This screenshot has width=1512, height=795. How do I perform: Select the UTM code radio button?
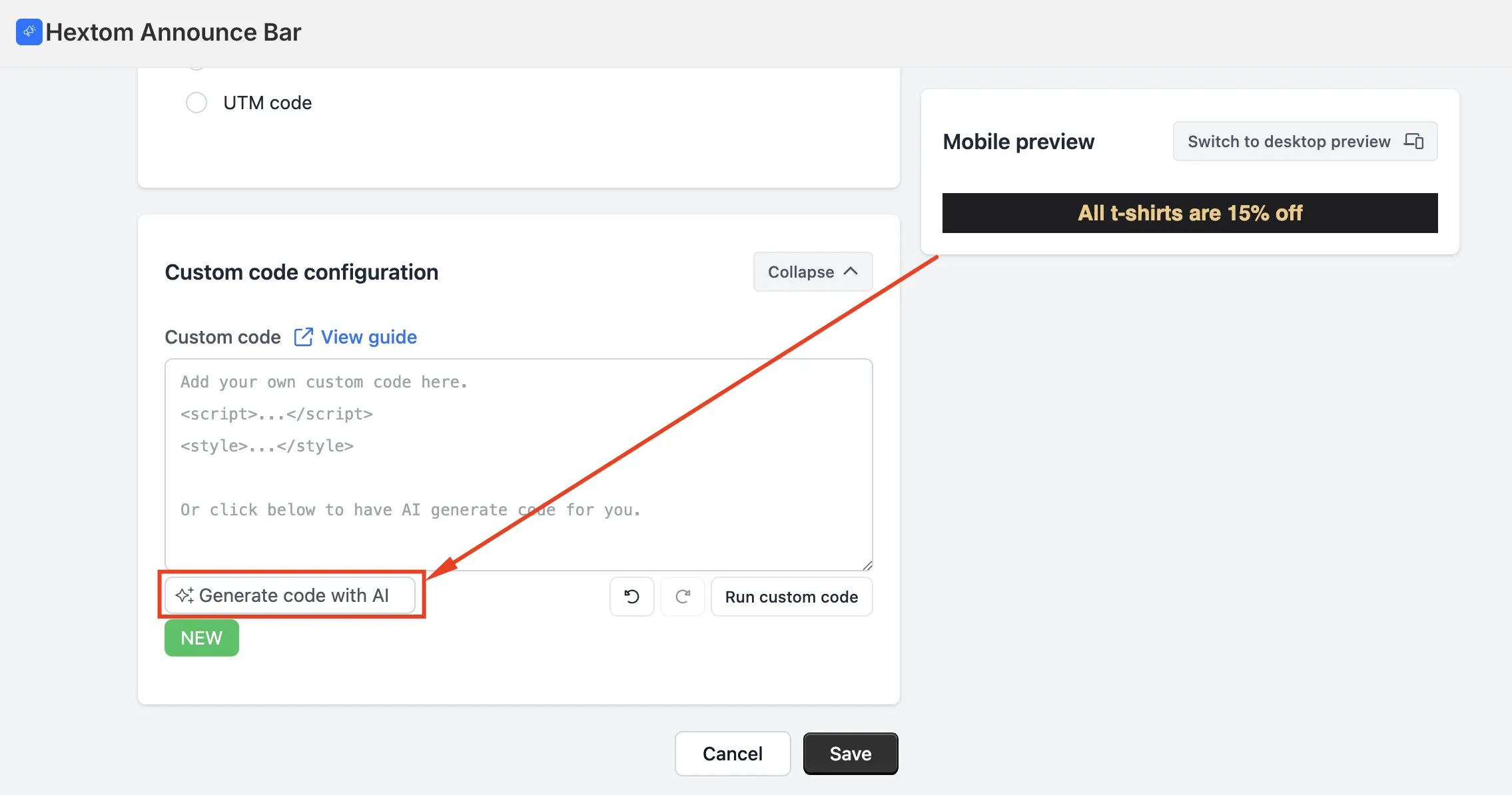point(196,103)
